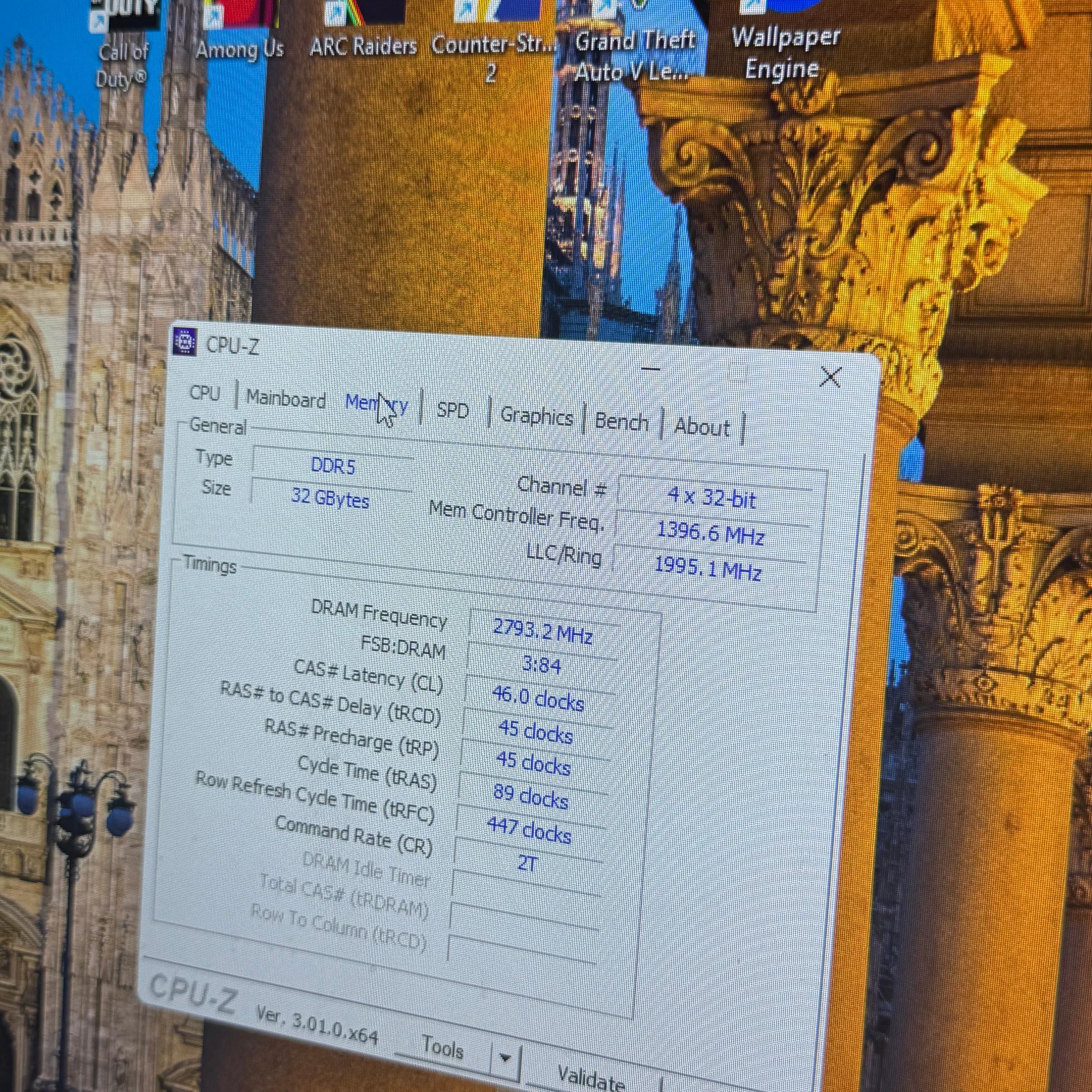Switch to the Bench tab
Viewport: 1092px width, 1092px height.
tap(621, 422)
